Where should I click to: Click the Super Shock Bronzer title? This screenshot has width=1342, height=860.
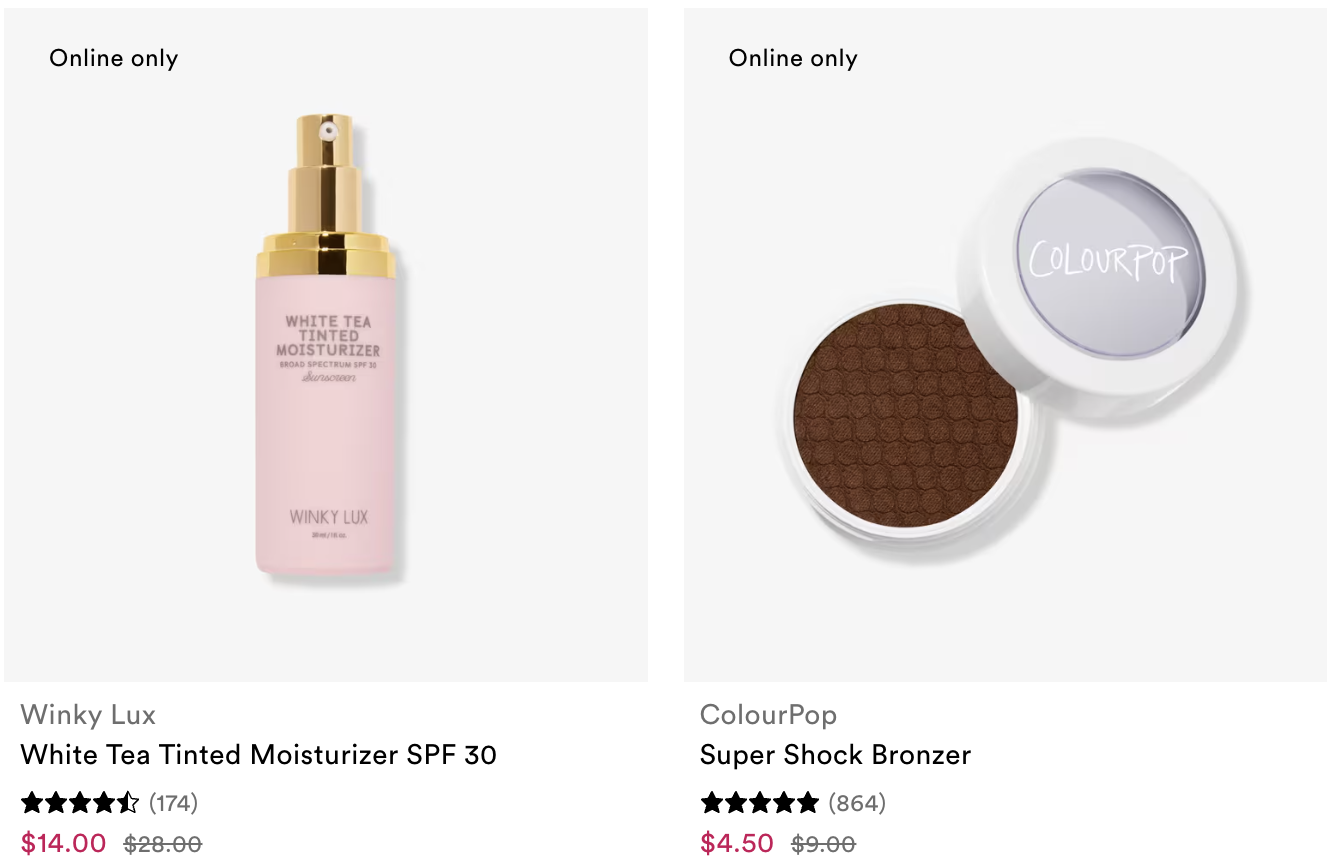(835, 754)
